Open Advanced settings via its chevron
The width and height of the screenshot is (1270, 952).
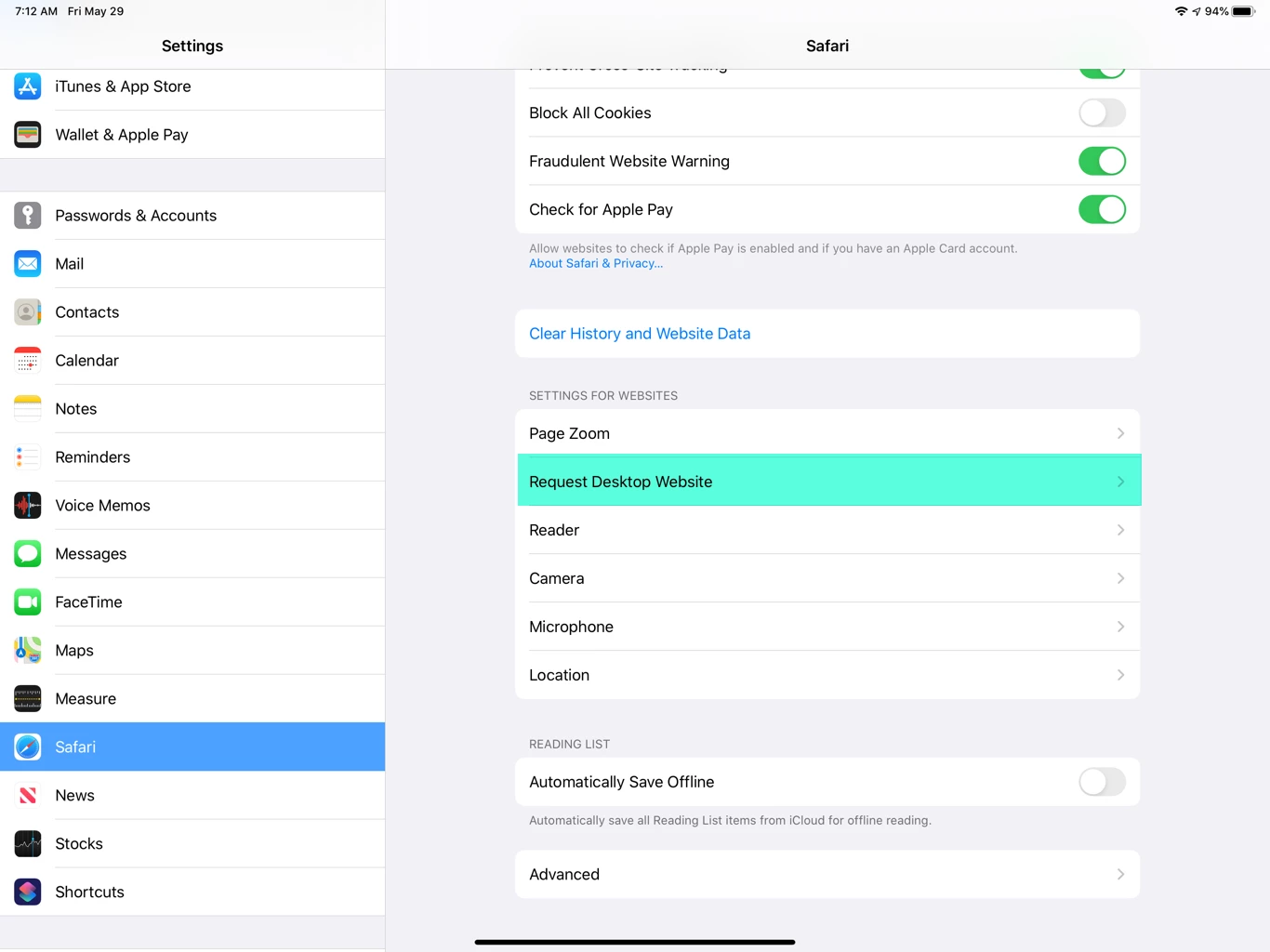[x=1120, y=875]
